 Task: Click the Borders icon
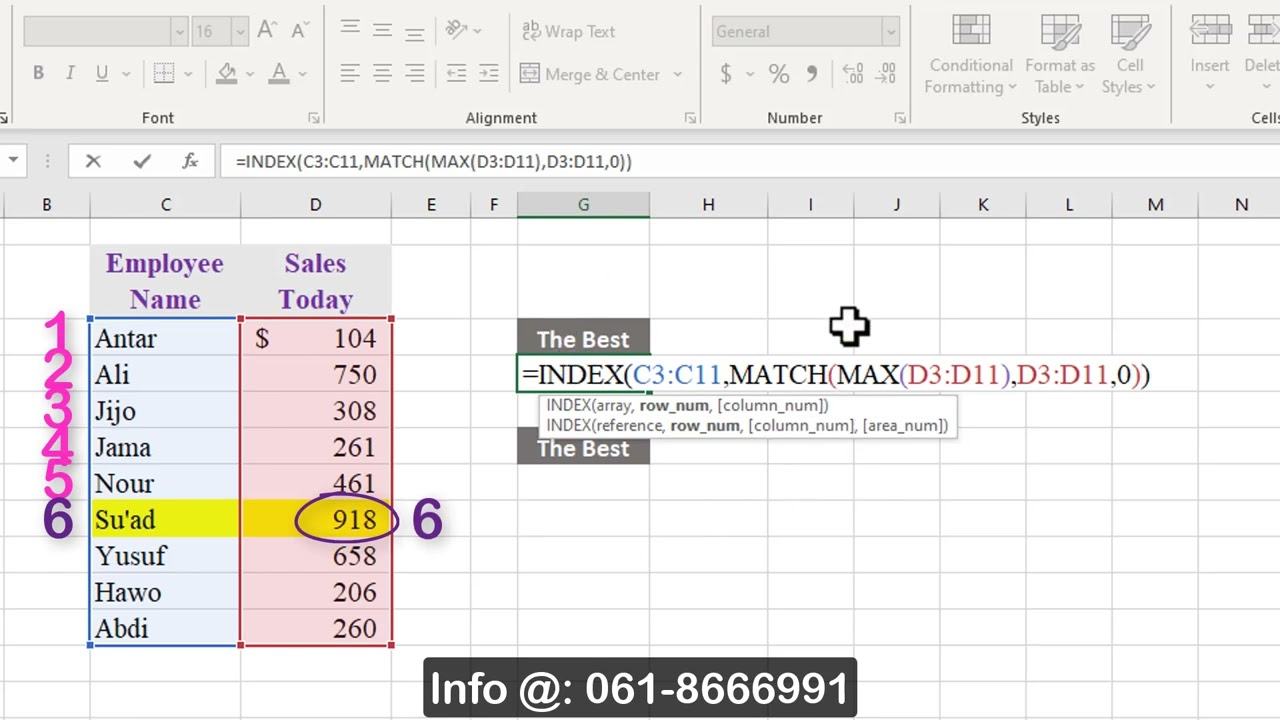click(164, 74)
